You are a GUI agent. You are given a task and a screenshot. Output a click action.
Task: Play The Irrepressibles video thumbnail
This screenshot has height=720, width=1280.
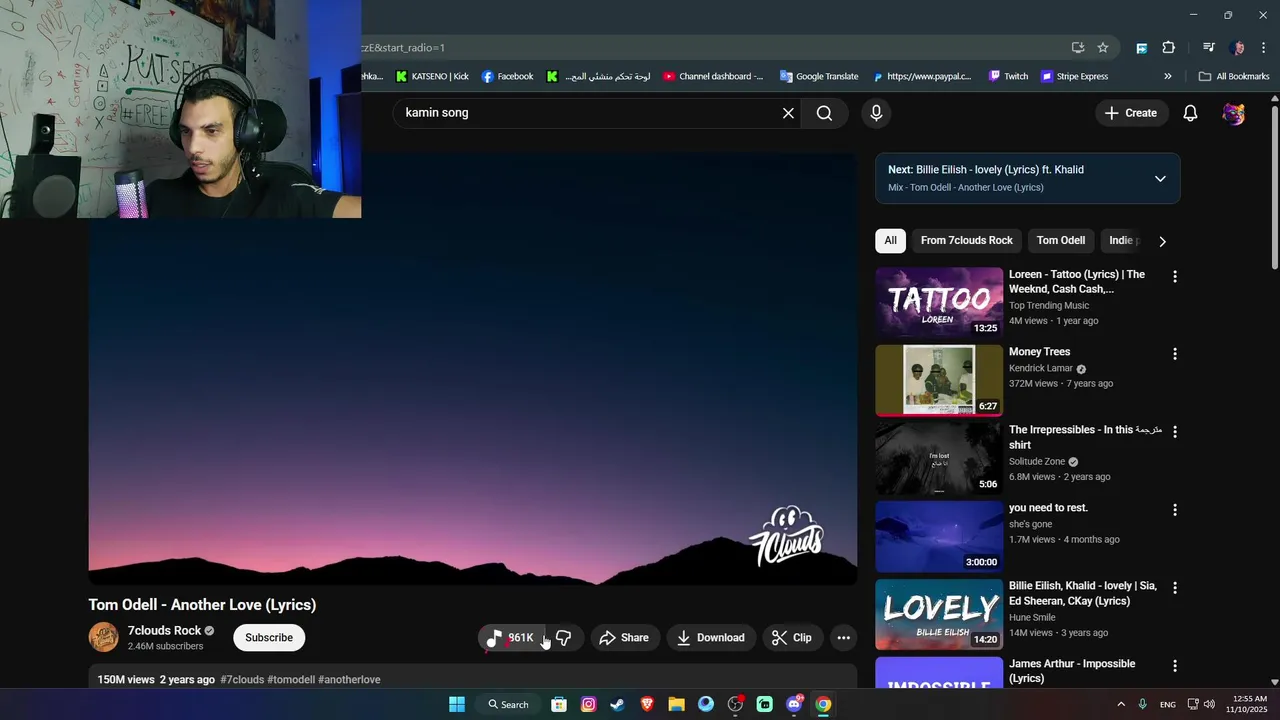939,459
